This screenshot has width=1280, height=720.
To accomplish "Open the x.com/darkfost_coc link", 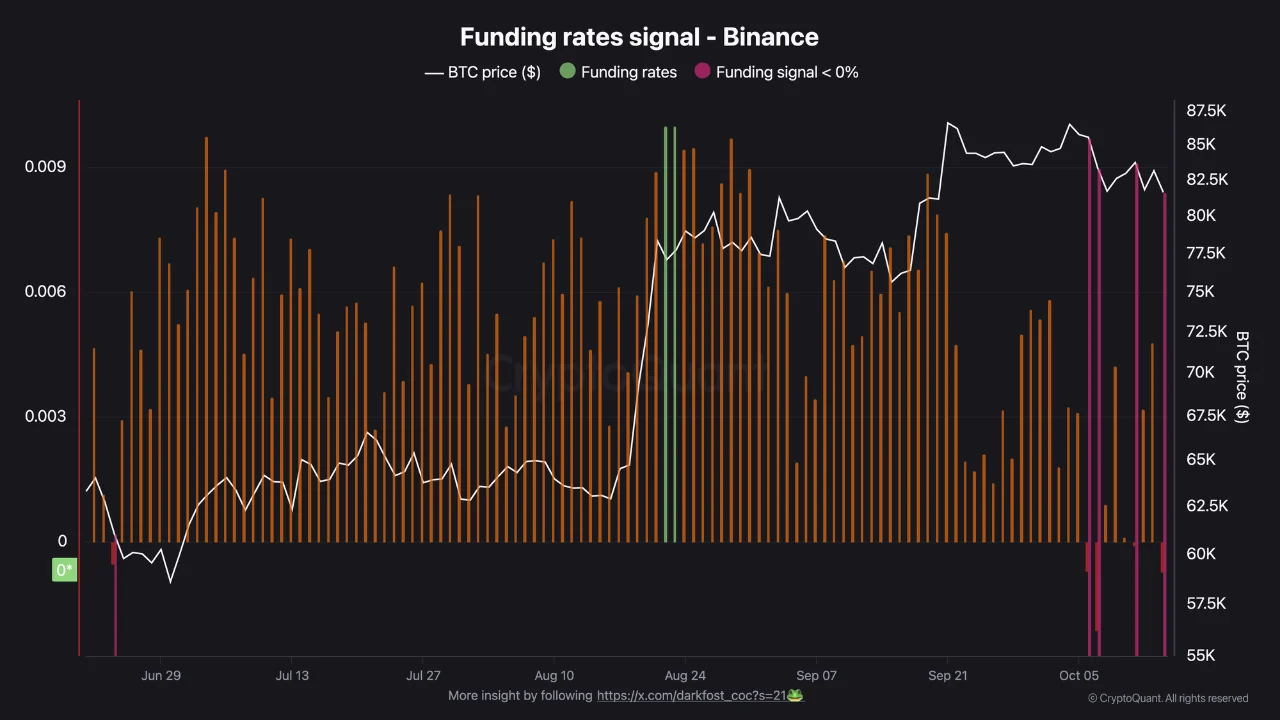I will coord(700,695).
